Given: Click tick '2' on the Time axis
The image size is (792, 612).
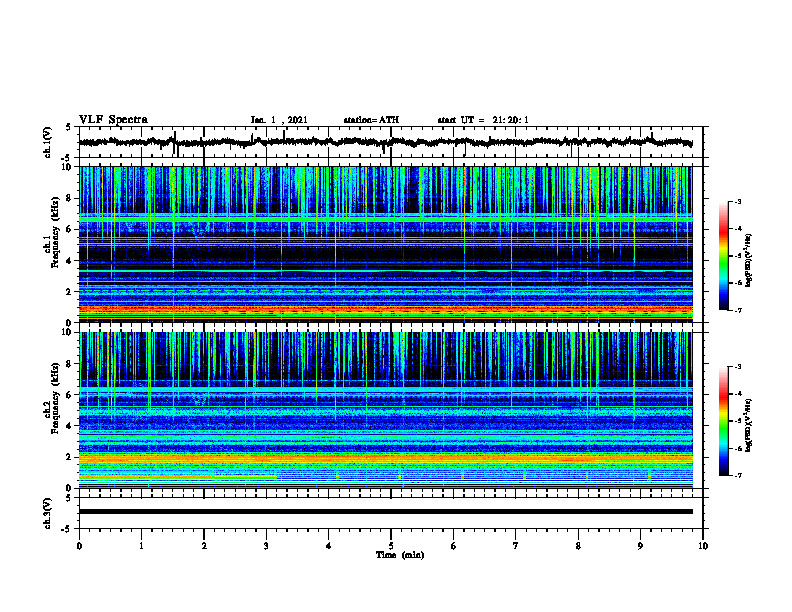Looking at the screenshot, I should pos(204,546).
